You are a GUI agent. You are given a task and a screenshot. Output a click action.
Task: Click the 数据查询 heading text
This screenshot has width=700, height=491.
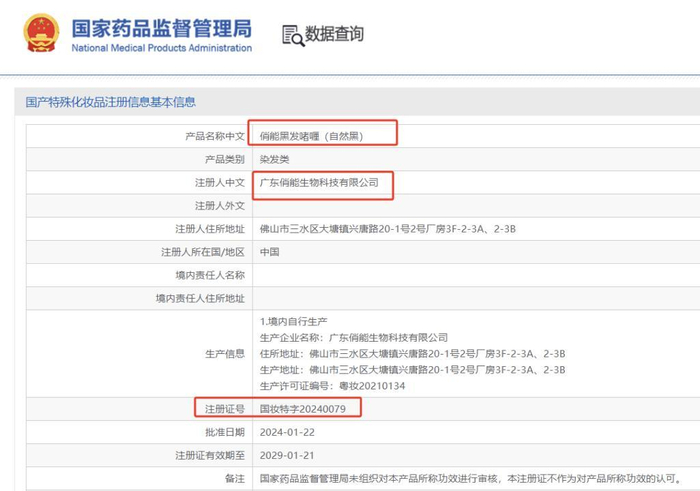[x=334, y=33]
